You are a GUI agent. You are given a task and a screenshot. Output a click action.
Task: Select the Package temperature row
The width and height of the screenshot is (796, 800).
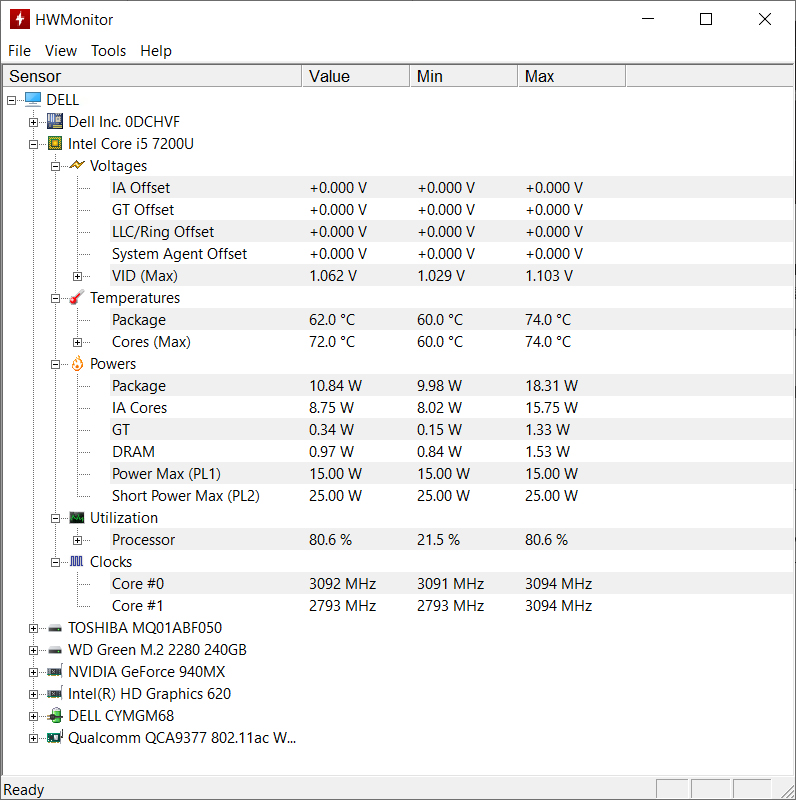pos(451,319)
